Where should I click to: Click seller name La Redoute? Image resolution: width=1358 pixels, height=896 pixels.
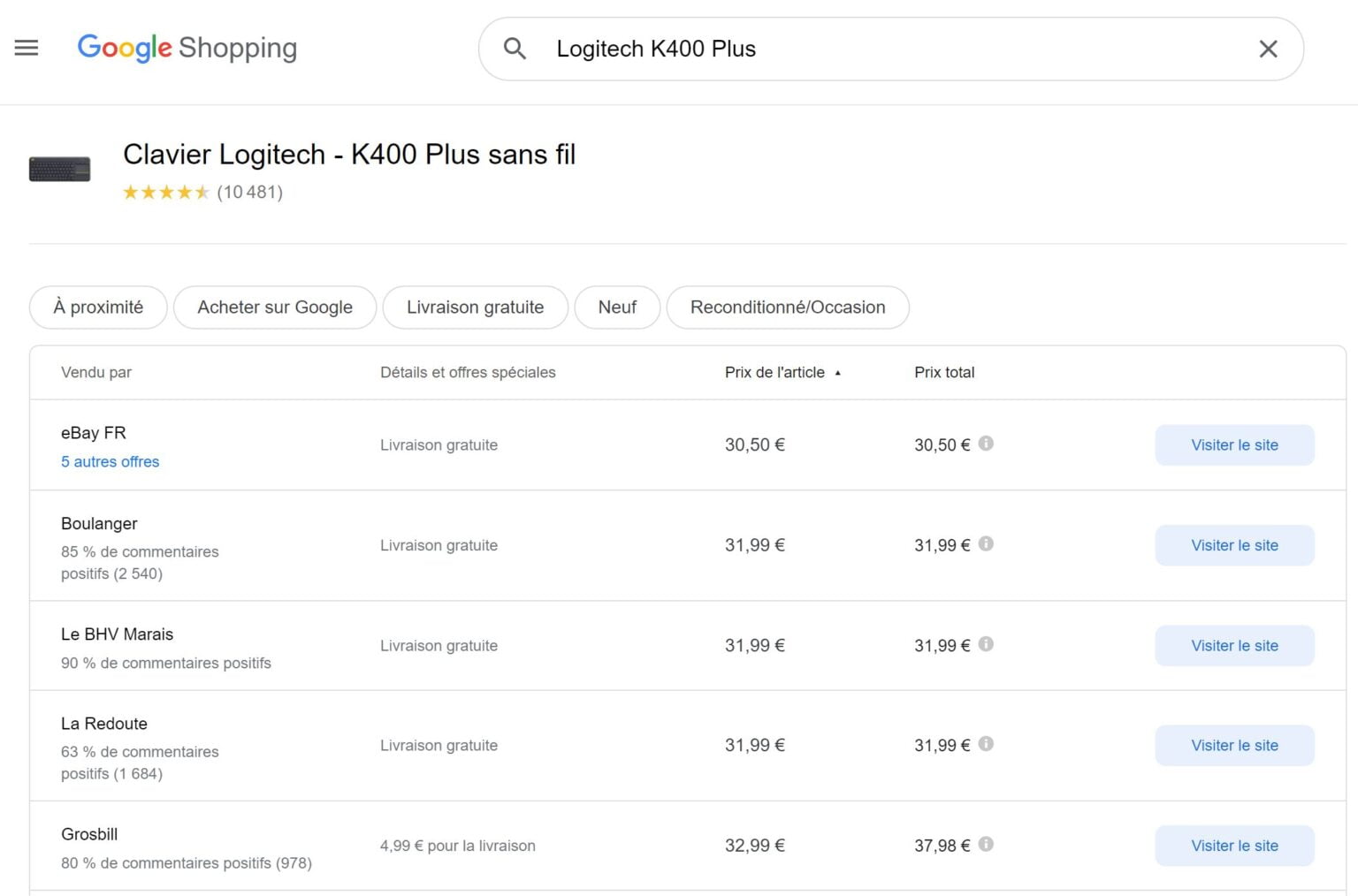point(104,724)
